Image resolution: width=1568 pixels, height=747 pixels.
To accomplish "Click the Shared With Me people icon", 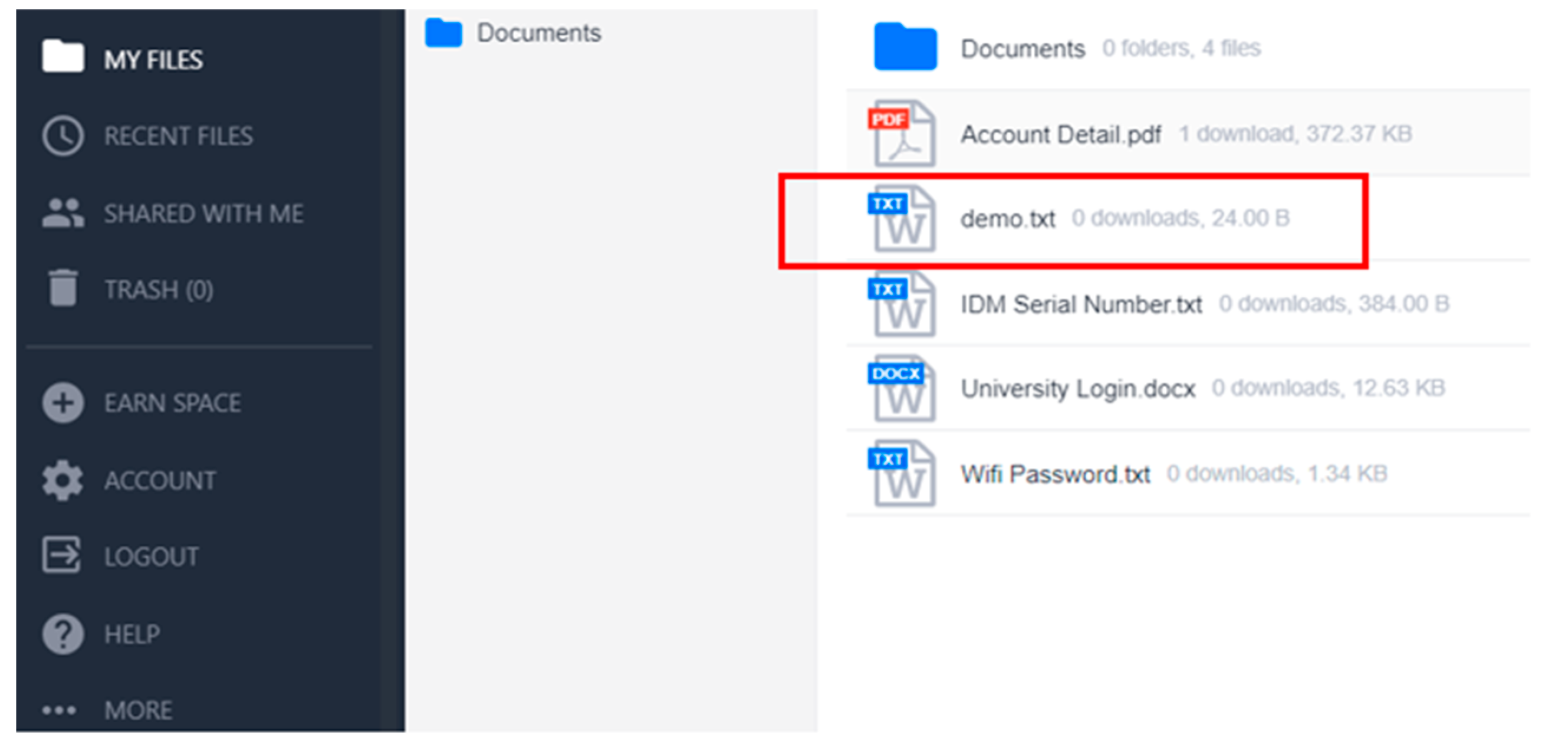I will (63, 212).
